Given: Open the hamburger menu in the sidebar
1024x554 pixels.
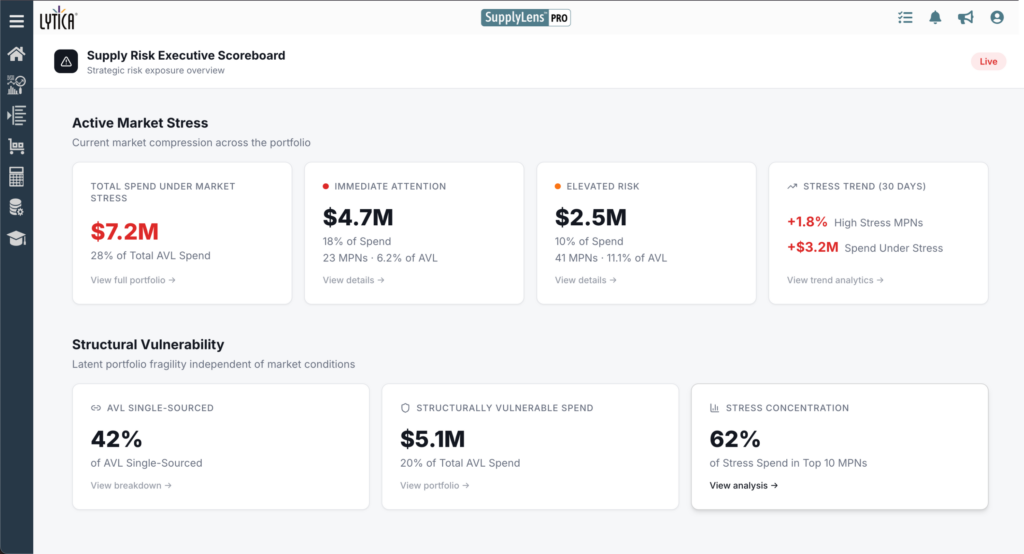Looking at the screenshot, I should pos(16,21).
